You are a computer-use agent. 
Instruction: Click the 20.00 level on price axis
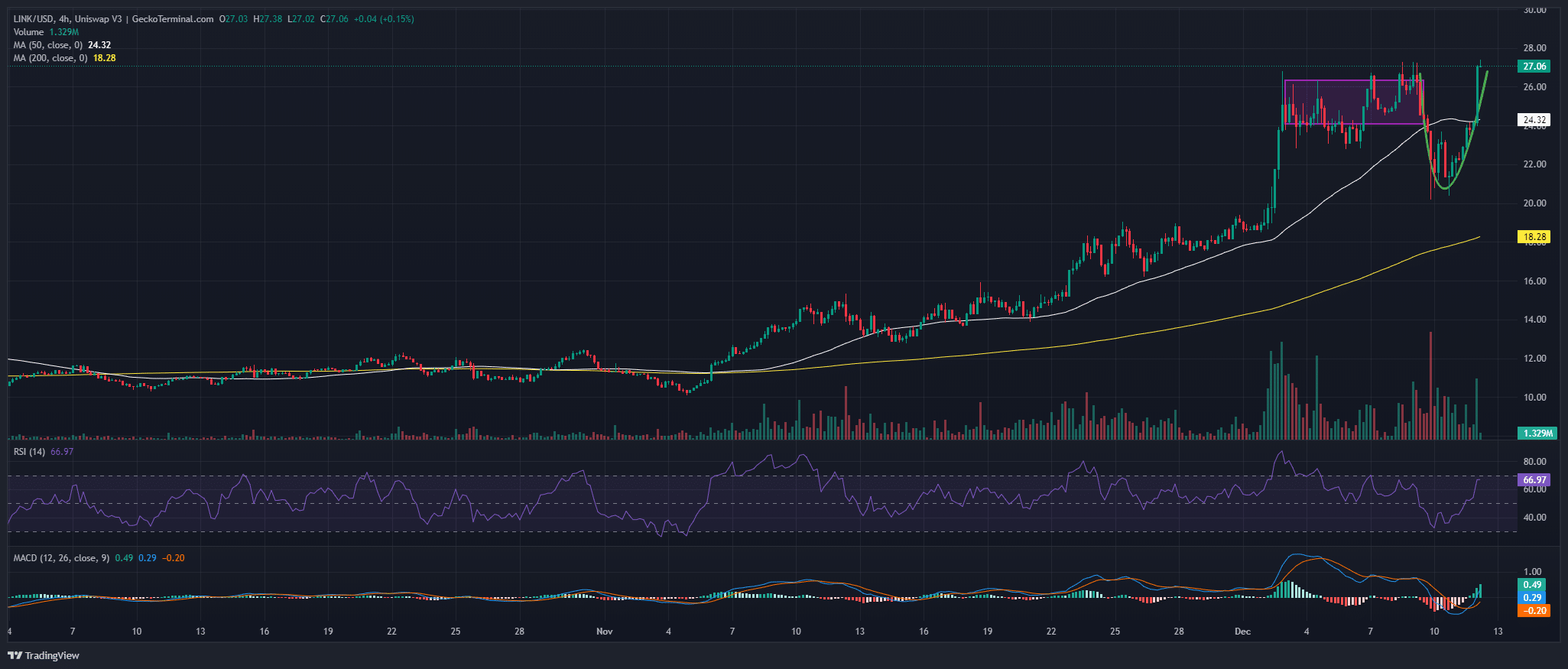[x=1534, y=203]
